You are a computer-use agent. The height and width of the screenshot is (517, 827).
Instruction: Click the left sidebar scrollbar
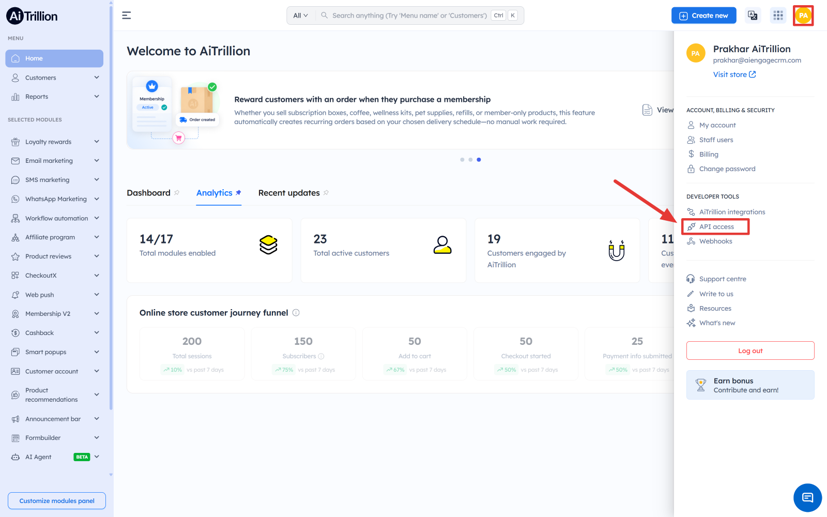pyautogui.click(x=111, y=206)
